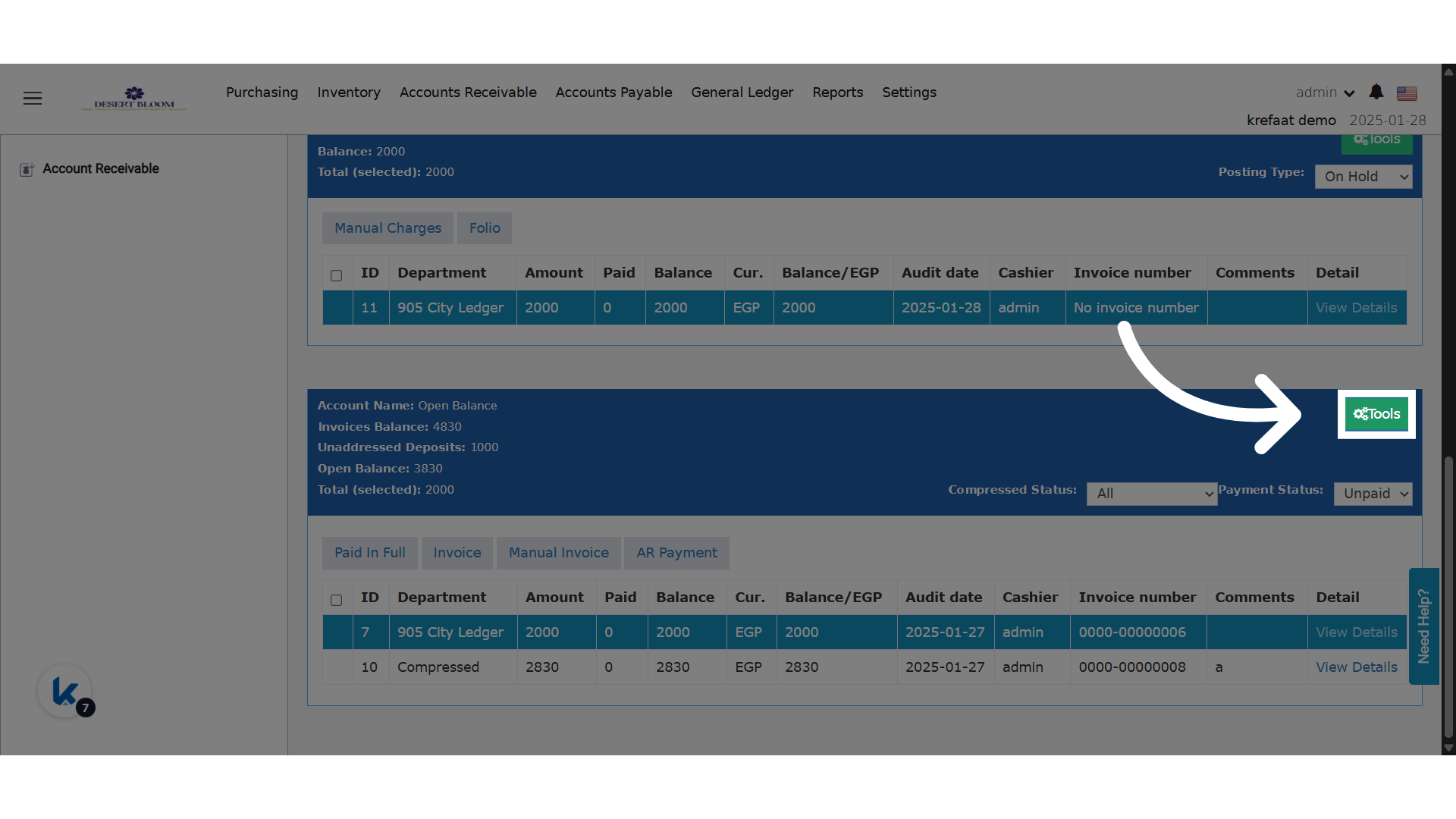Open the Settings menu
The width and height of the screenshot is (1456, 819).
click(908, 93)
